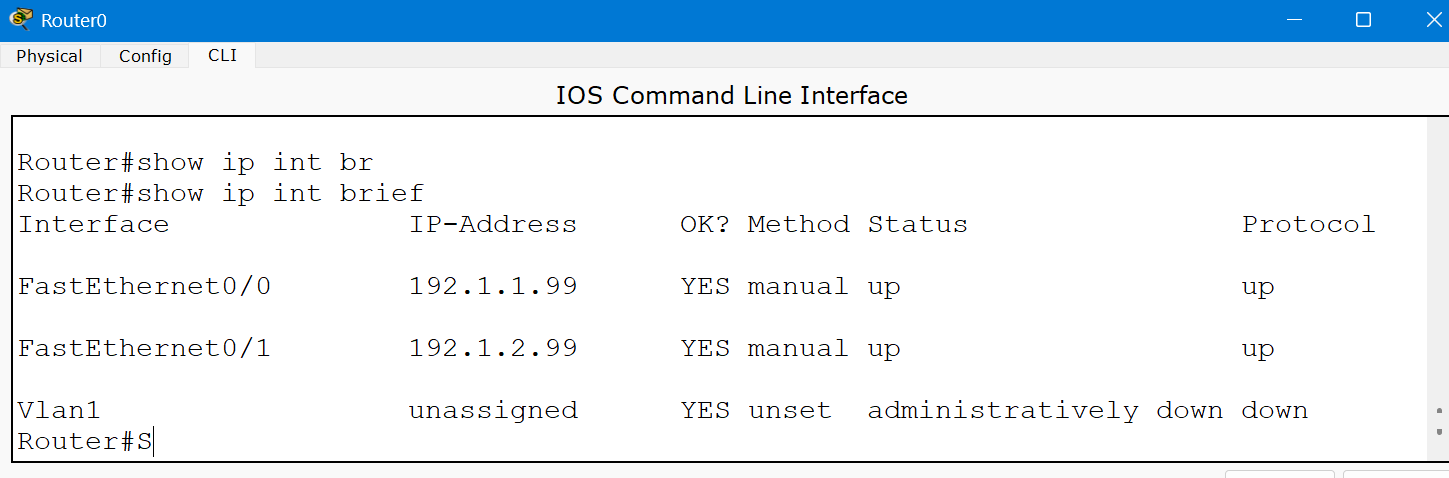Open the Config tab

145,56
